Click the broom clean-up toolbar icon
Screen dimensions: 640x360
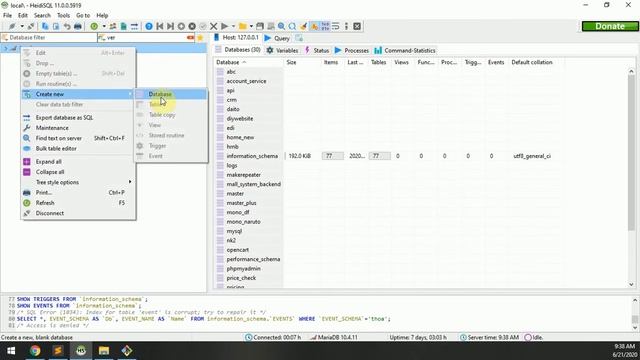[303, 26]
